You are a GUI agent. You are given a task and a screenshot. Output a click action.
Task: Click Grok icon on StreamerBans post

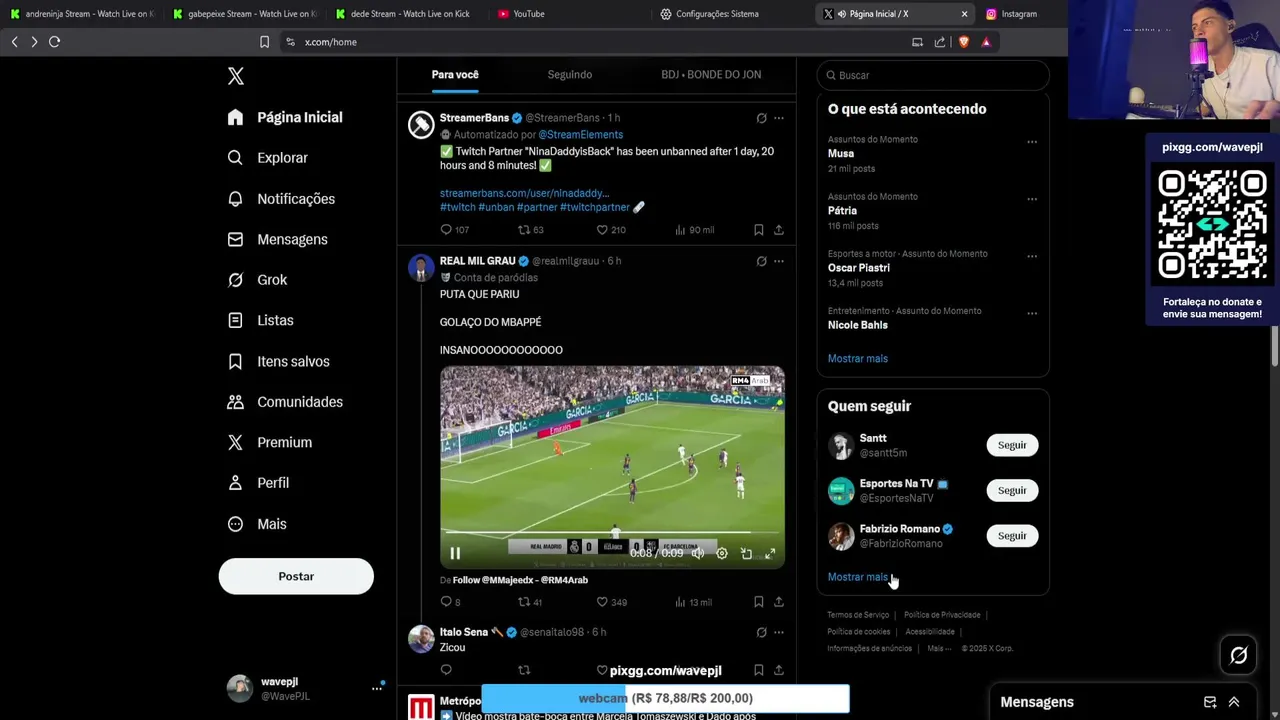click(x=761, y=118)
